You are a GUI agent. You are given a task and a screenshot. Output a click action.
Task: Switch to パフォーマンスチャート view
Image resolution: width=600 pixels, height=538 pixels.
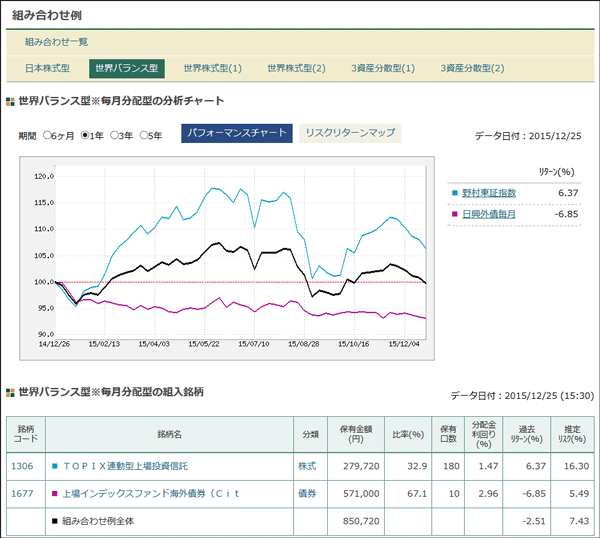click(x=236, y=134)
